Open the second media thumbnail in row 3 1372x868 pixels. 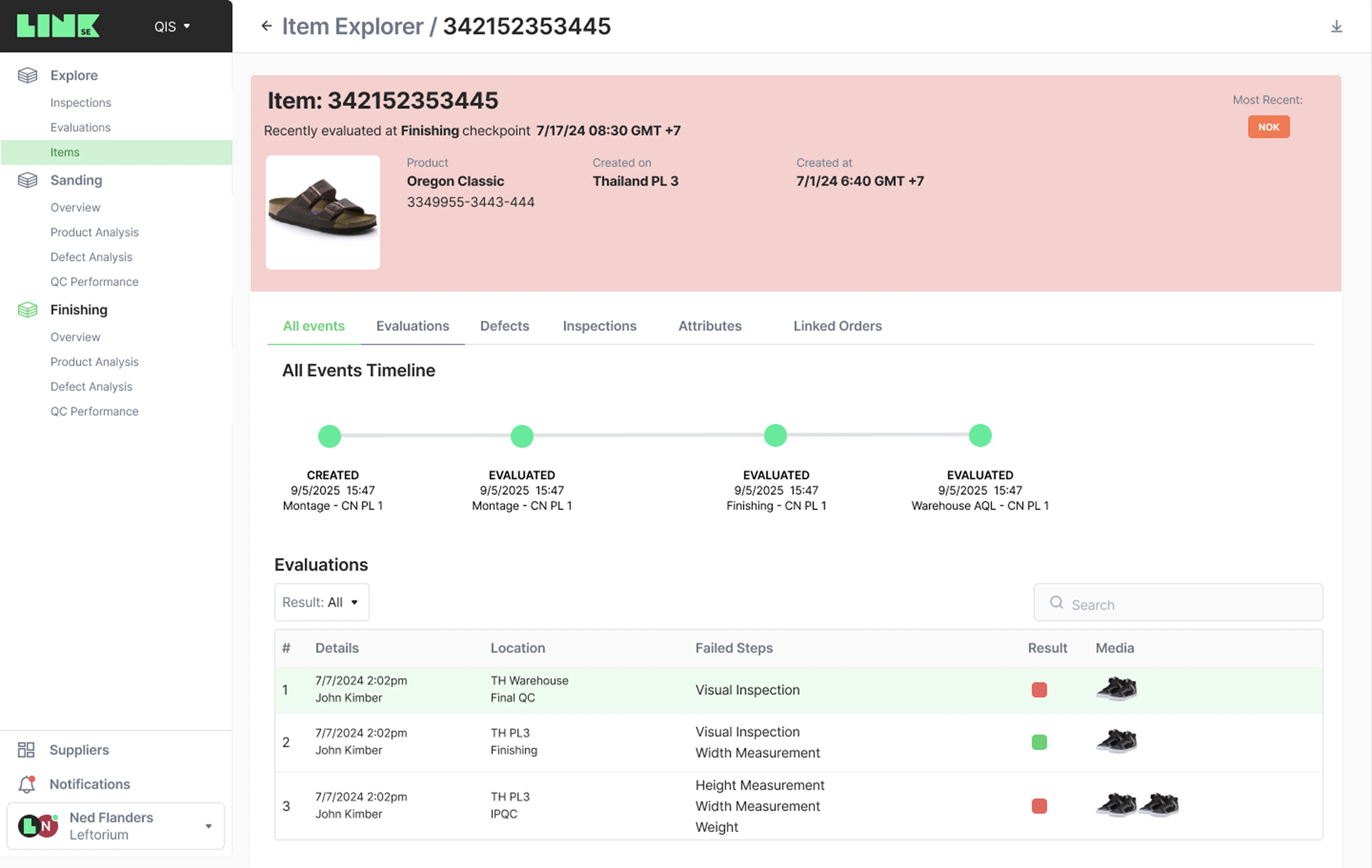[x=1158, y=805]
